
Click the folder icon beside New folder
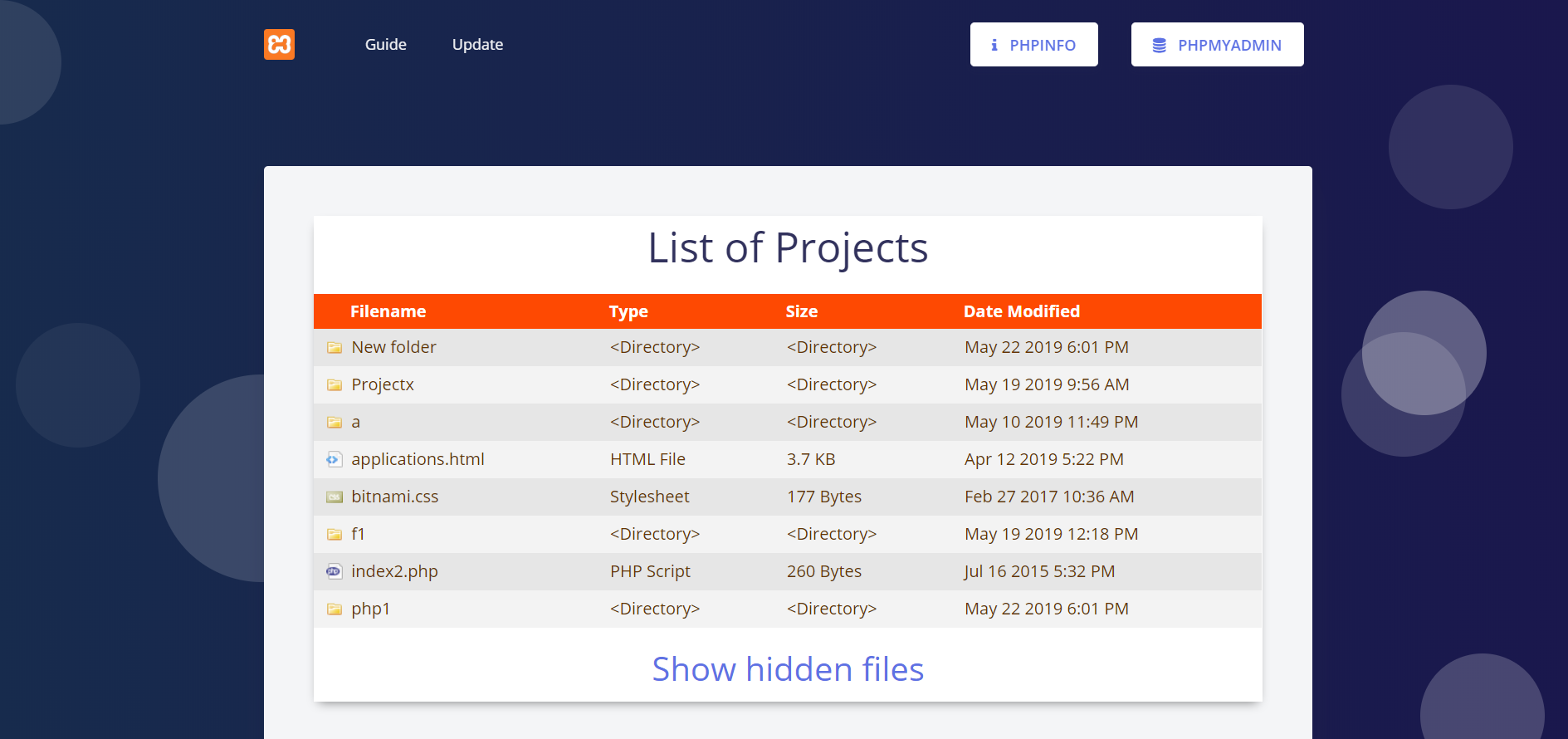[335, 348]
